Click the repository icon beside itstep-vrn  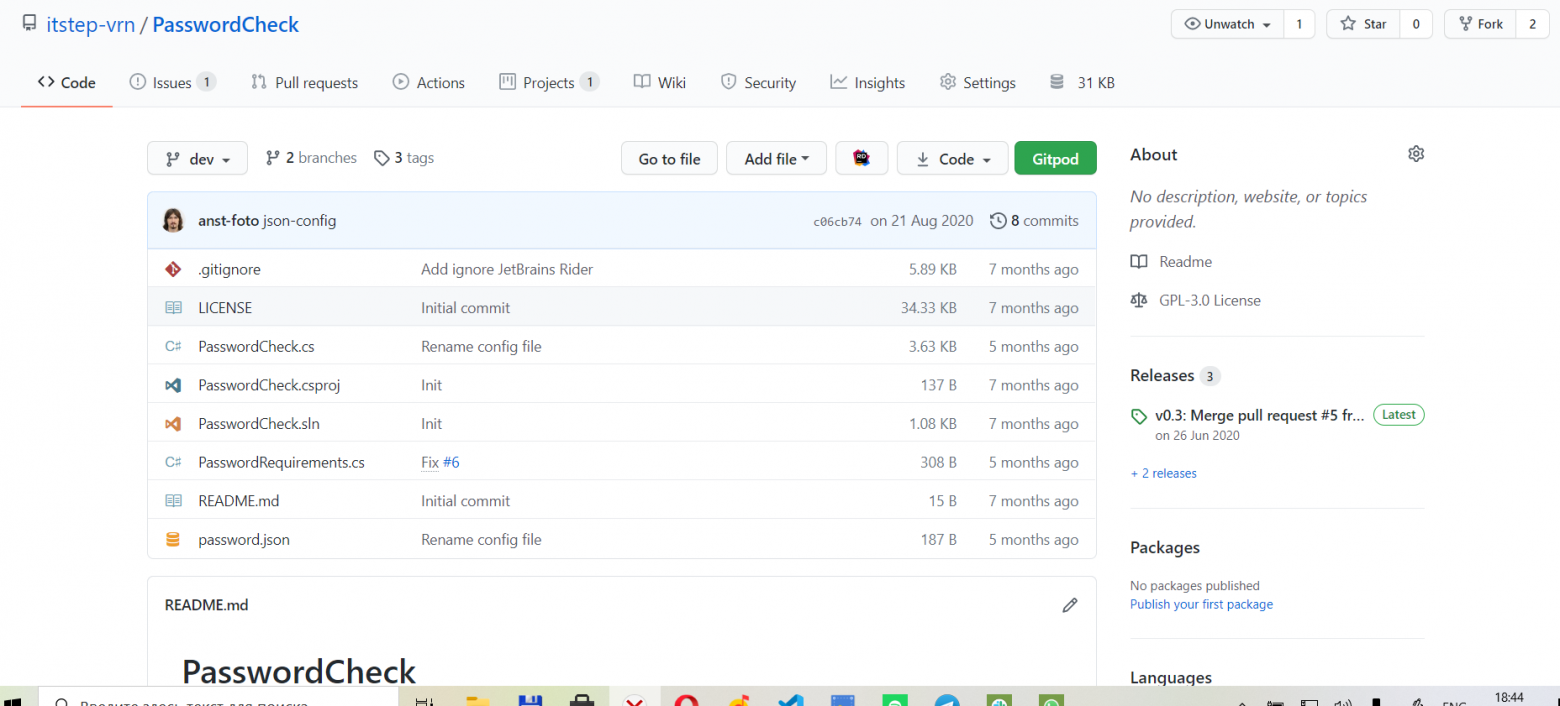pos(29,23)
